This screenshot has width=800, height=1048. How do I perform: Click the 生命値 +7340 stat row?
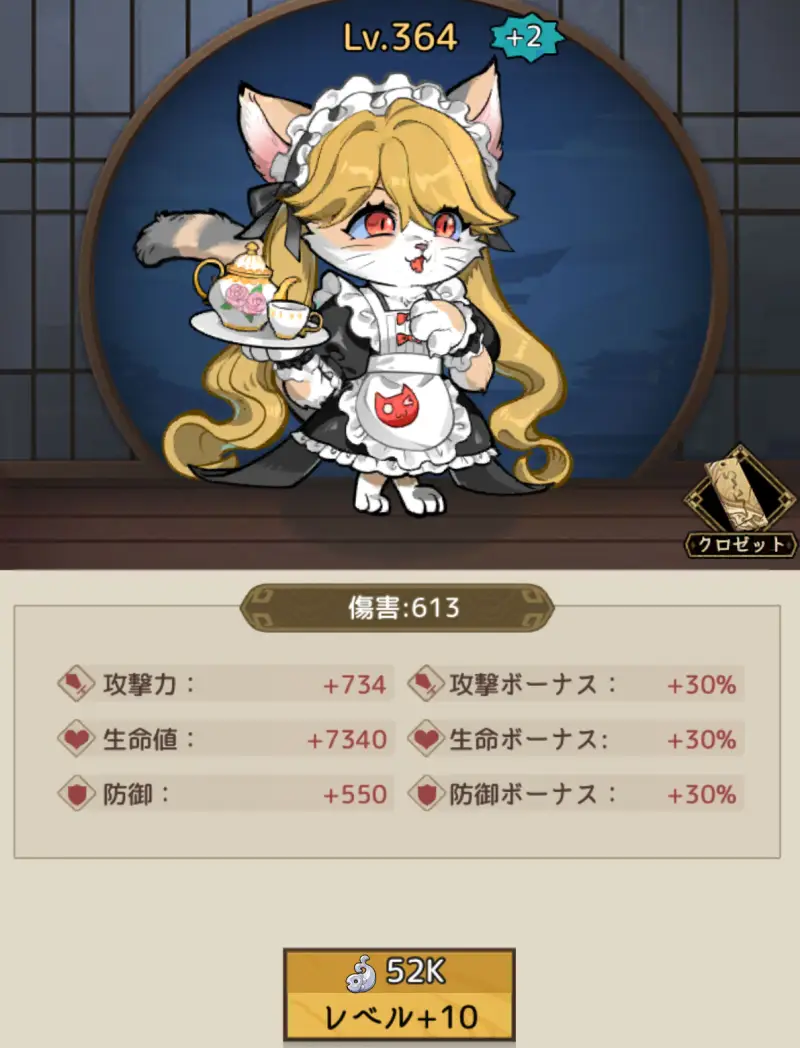pos(226,739)
